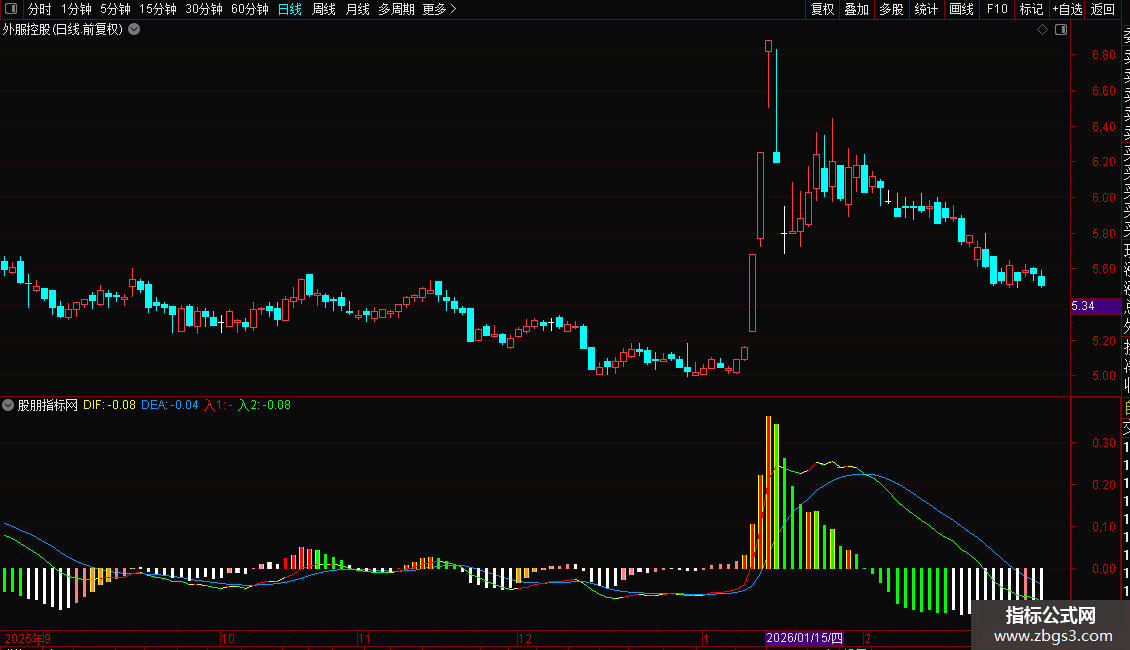The height and width of the screenshot is (650, 1130).
Task: Click the 2025年9 label on time axis
Action: pos(27,638)
